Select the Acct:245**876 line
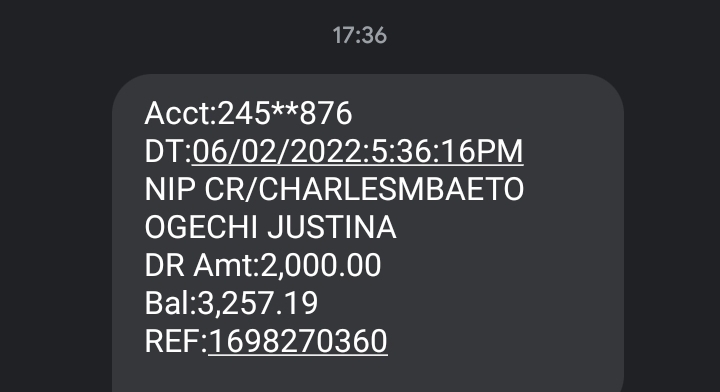 point(248,113)
